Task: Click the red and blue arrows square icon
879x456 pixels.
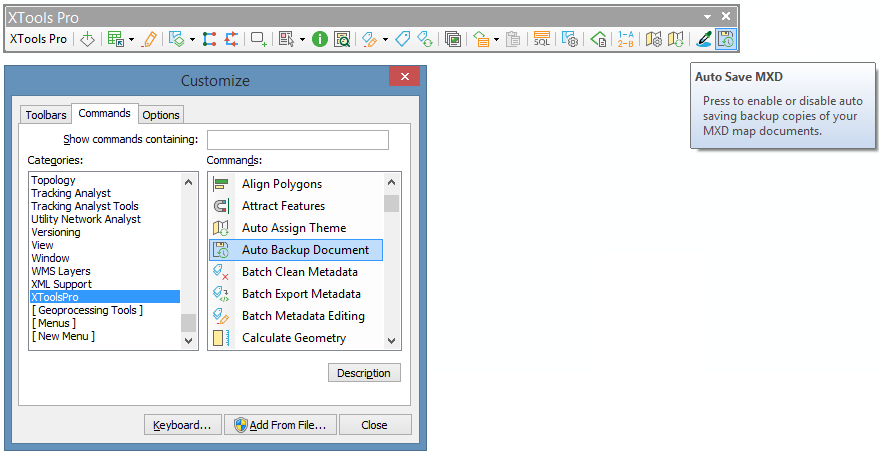Action: [x=231, y=39]
